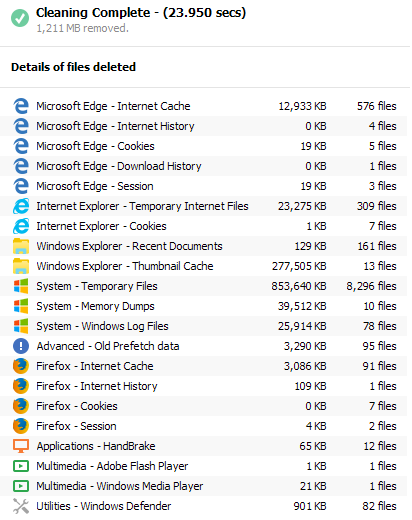Select the System - Memory Dumps entry

coord(203,306)
